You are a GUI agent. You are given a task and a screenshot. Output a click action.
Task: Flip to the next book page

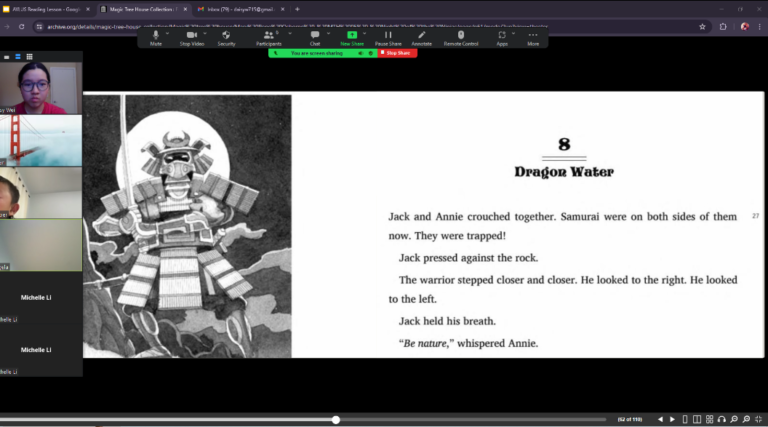[672, 419]
